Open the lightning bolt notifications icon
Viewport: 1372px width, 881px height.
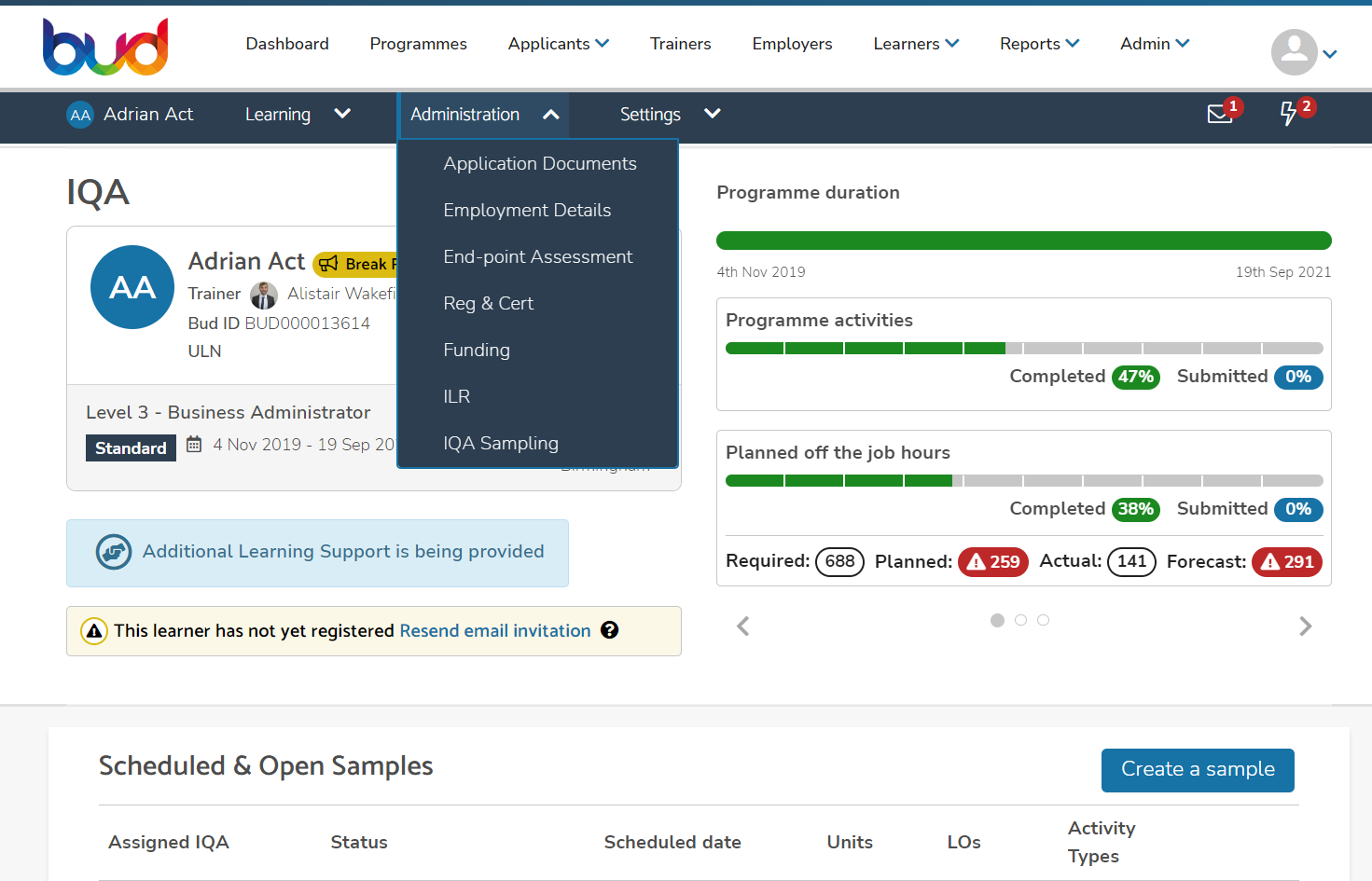coord(1288,114)
